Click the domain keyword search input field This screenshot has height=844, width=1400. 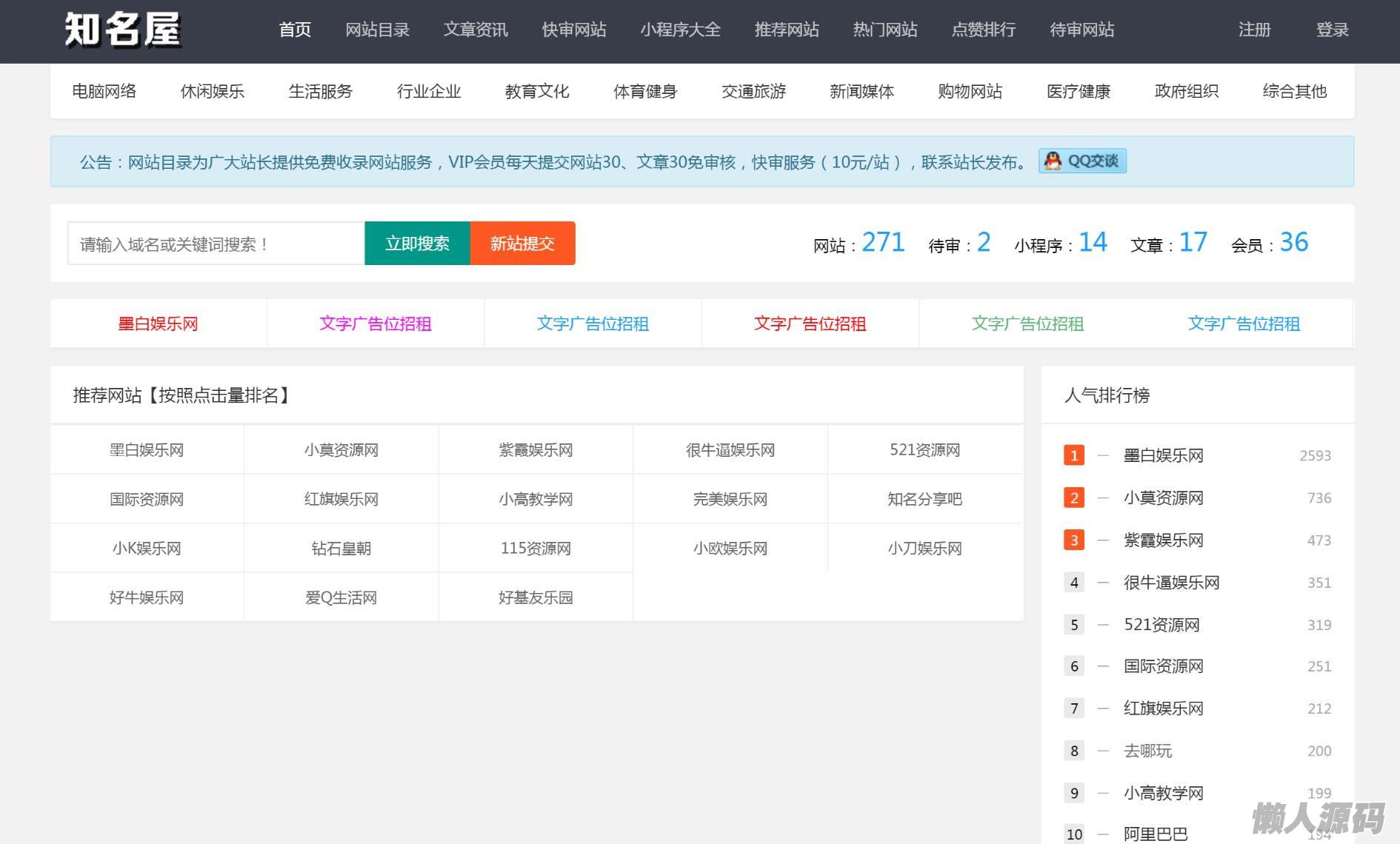tap(216, 244)
